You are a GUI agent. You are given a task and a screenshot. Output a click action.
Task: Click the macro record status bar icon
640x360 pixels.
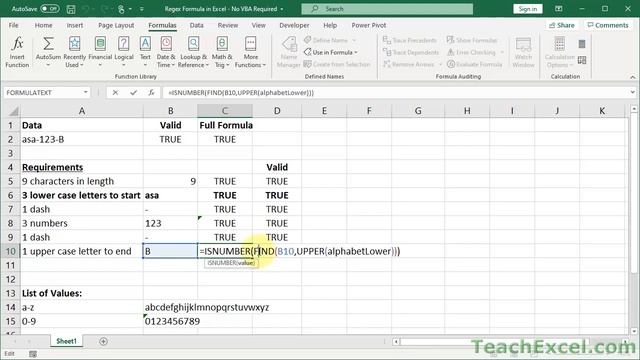(x=33, y=354)
